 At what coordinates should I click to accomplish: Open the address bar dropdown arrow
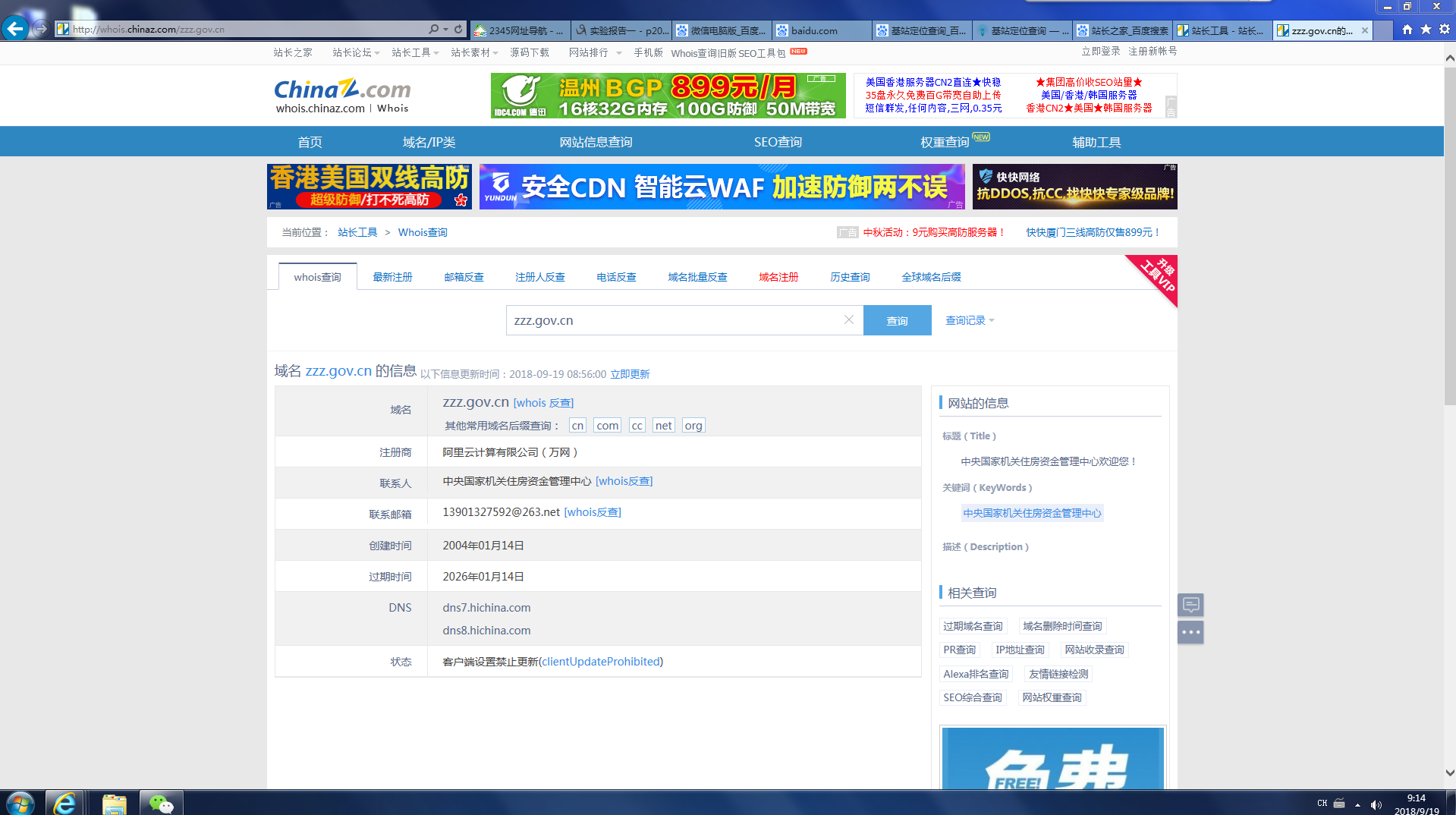(446, 30)
